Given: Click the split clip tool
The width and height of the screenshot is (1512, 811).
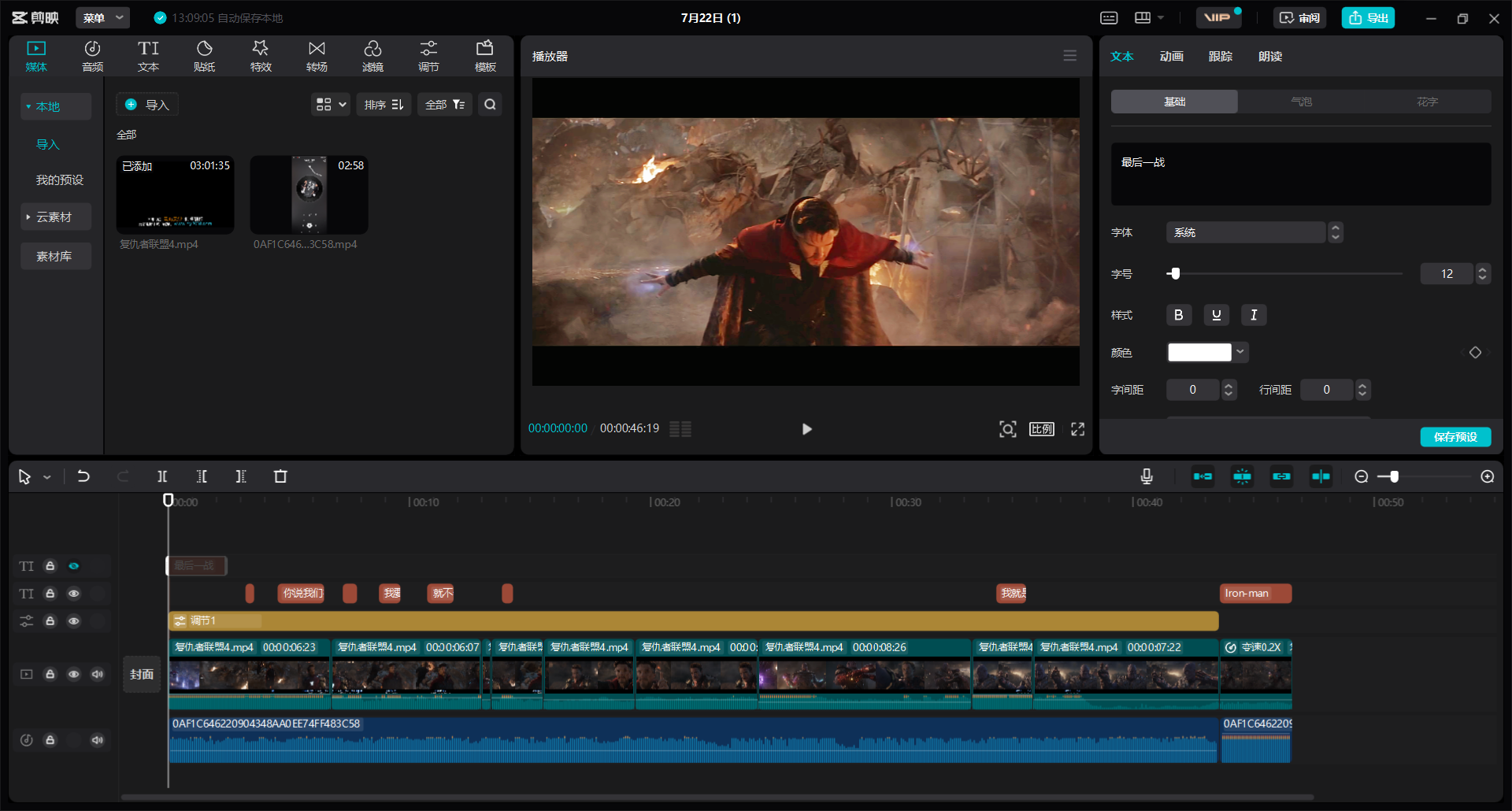Looking at the screenshot, I should pyautogui.click(x=162, y=476).
